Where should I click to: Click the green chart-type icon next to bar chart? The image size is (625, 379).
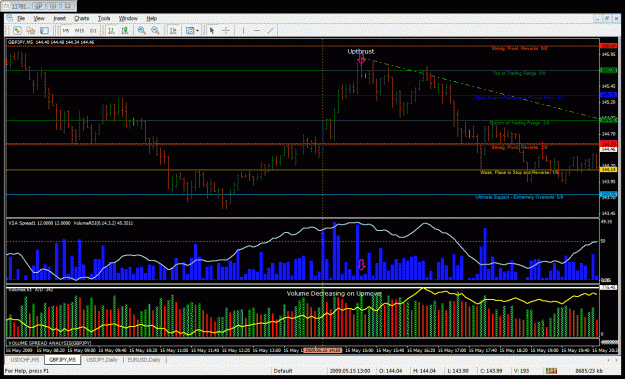pos(125,30)
